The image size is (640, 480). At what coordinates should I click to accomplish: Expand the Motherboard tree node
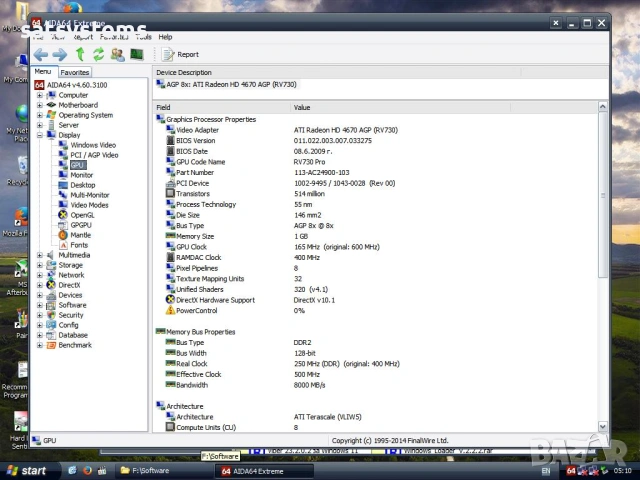(x=40, y=105)
